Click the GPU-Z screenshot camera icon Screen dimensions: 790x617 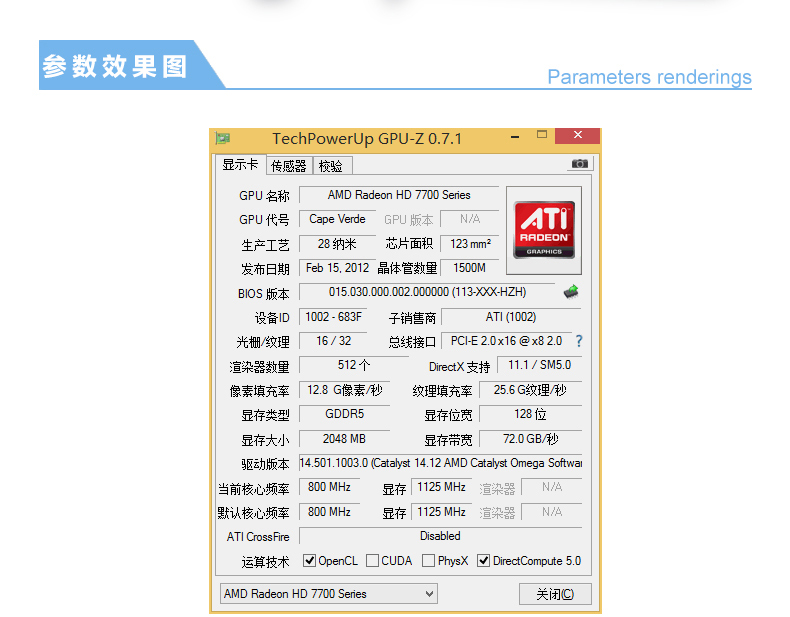[x=579, y=164]
